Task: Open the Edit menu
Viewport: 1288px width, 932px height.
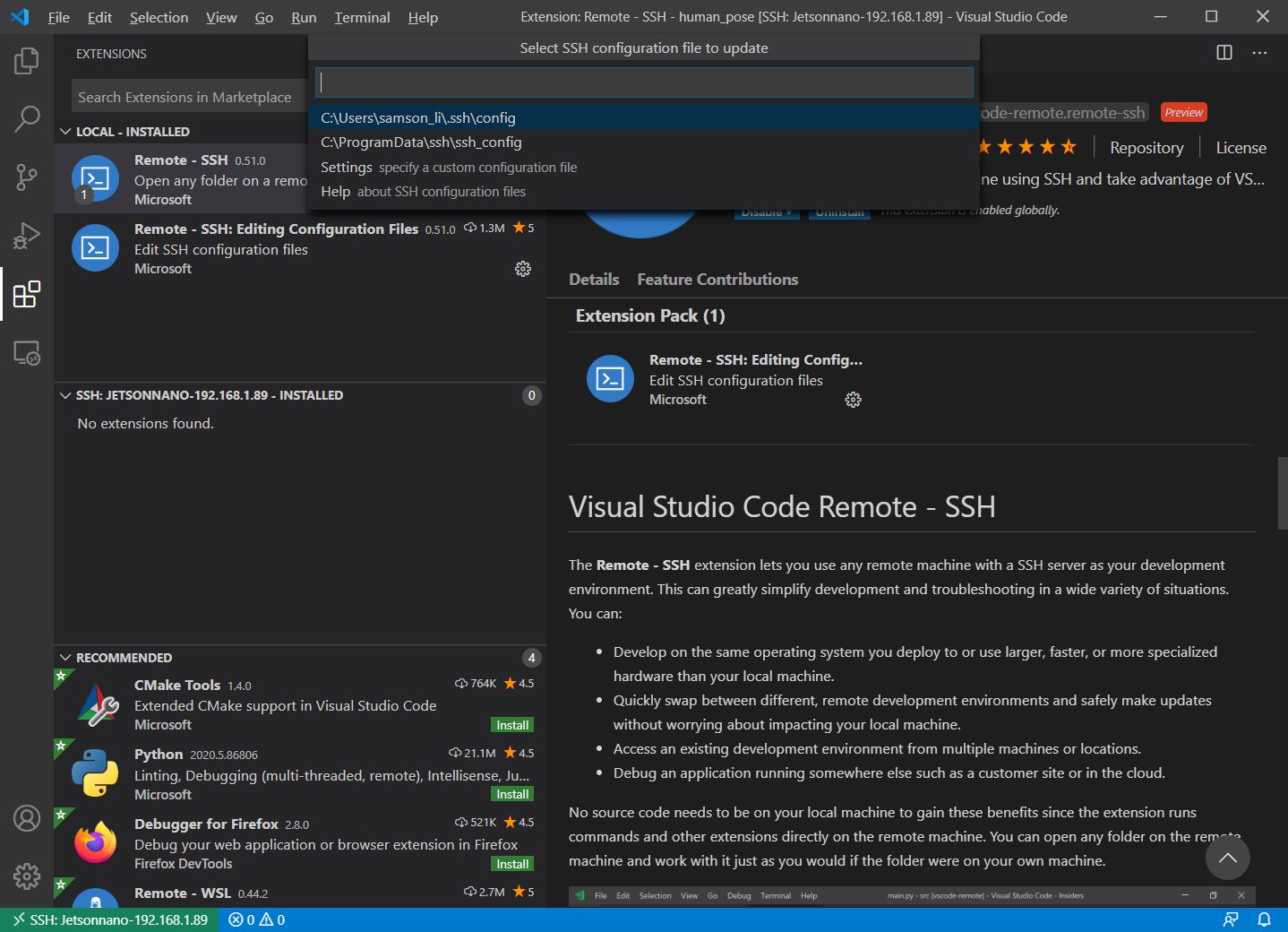Action: [x=99, y=17]
